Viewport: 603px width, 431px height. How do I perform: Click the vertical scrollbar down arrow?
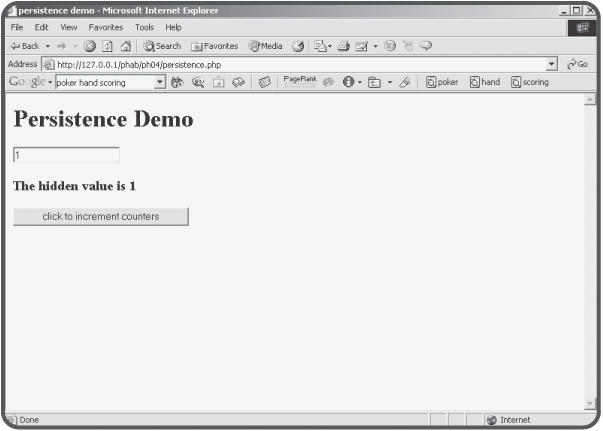point(589,403)
